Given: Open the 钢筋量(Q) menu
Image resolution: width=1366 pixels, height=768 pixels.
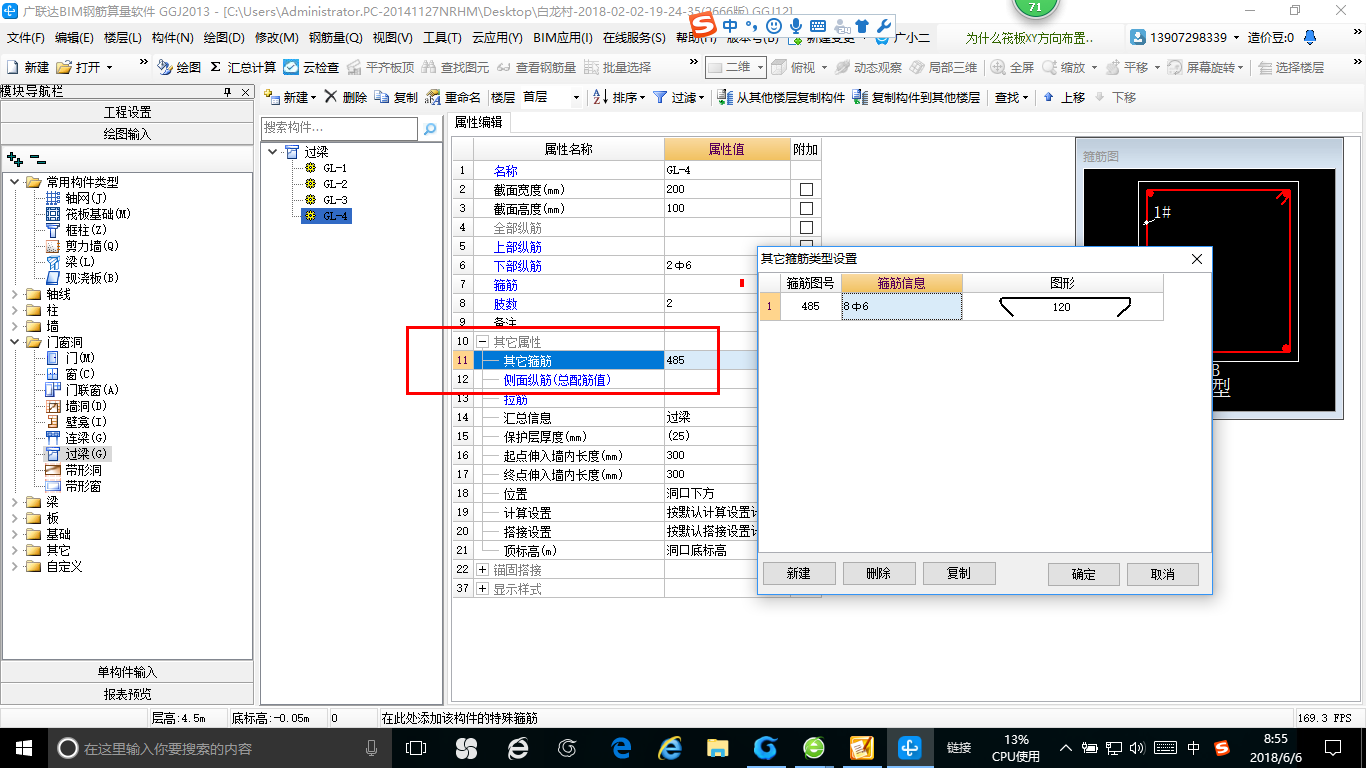Looking at the screenshot, I should pos(335,38).
